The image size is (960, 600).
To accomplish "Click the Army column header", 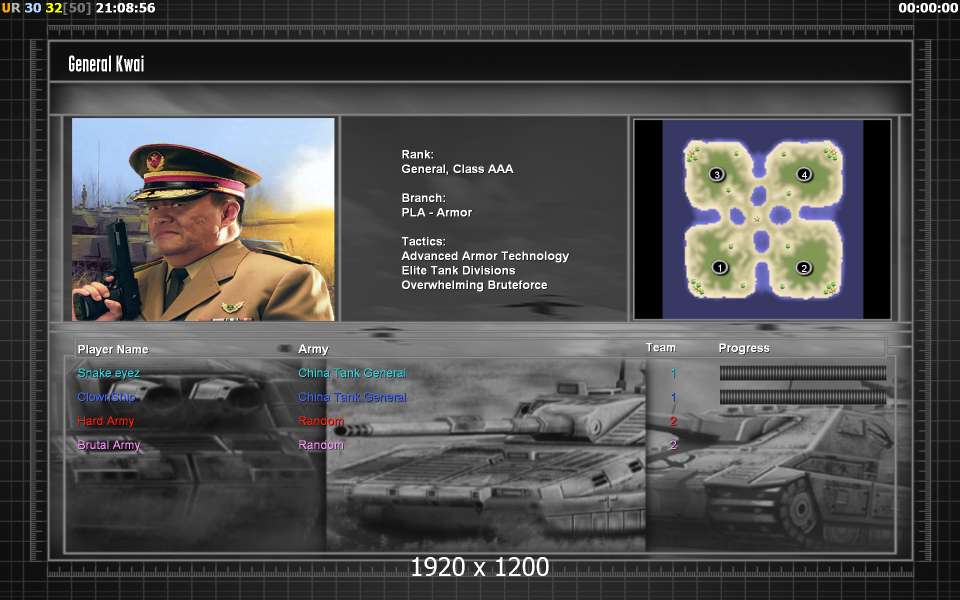I will coord(313,349).
